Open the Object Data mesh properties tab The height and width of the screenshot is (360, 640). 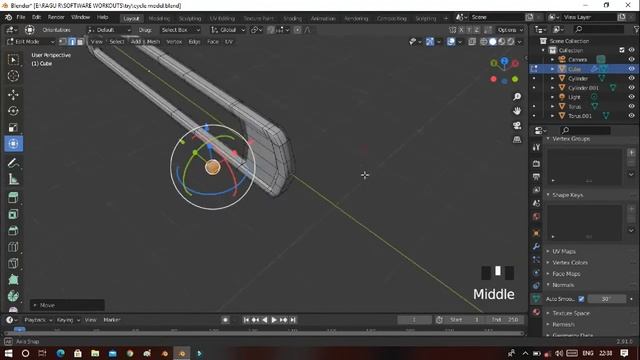click(536, 299)
